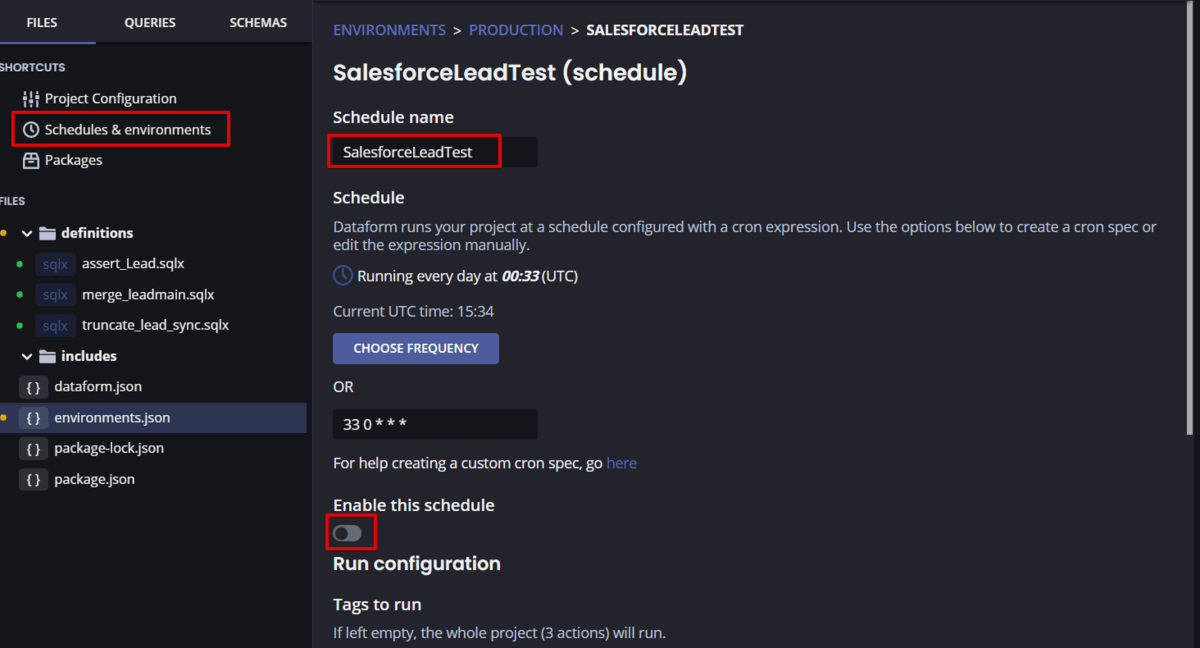Switch to the Schemas tab
Screen dimensions: 1200x648
click(x=258, y=22)
